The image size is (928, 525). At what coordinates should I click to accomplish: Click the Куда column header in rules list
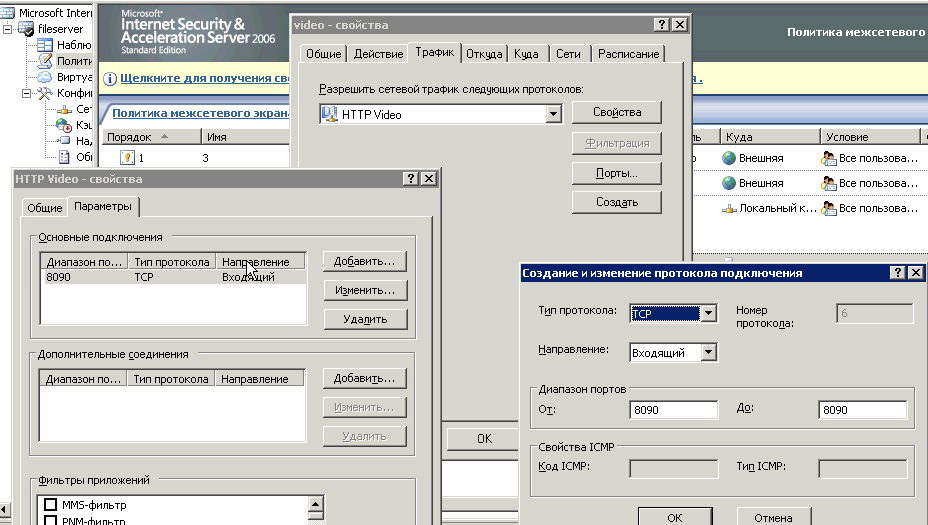769,137
